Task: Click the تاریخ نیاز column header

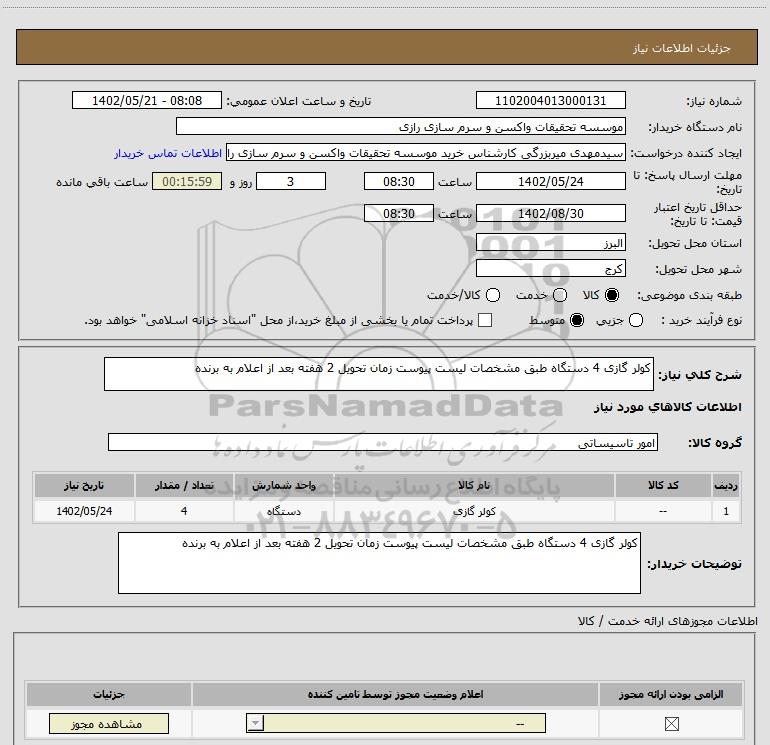Action: (84, 485)
